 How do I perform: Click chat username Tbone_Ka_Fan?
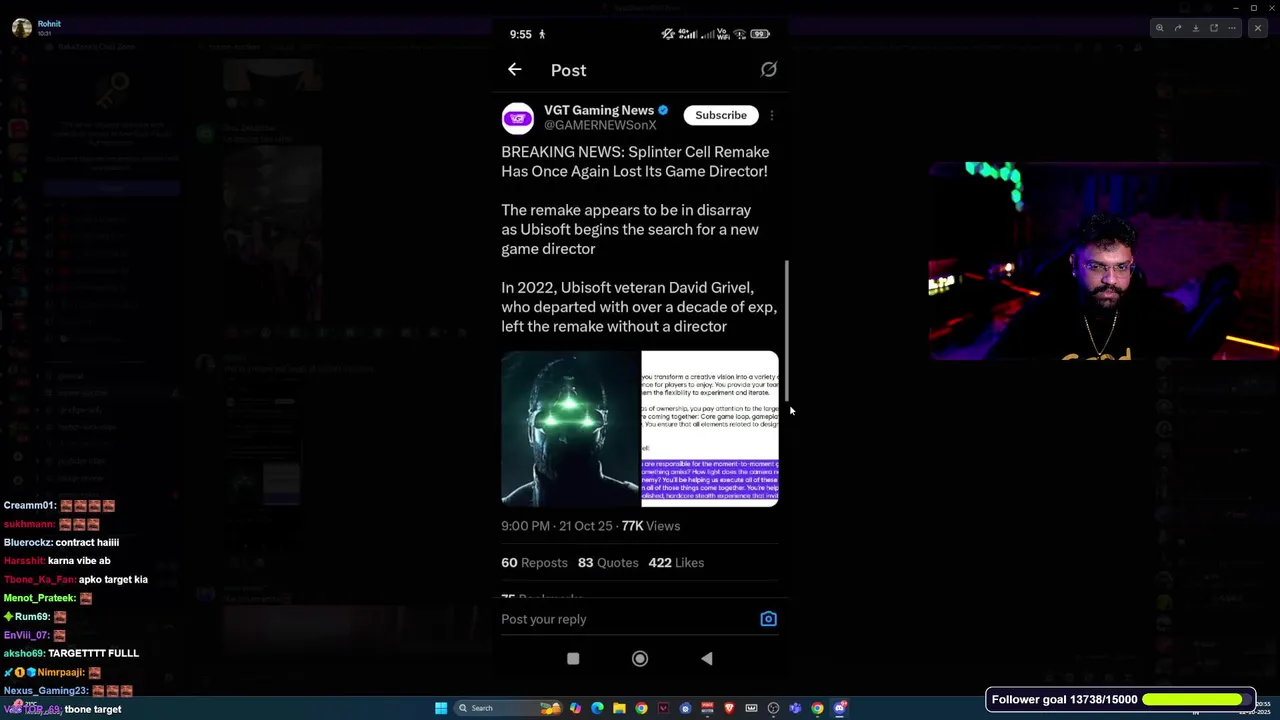point(39,579)
